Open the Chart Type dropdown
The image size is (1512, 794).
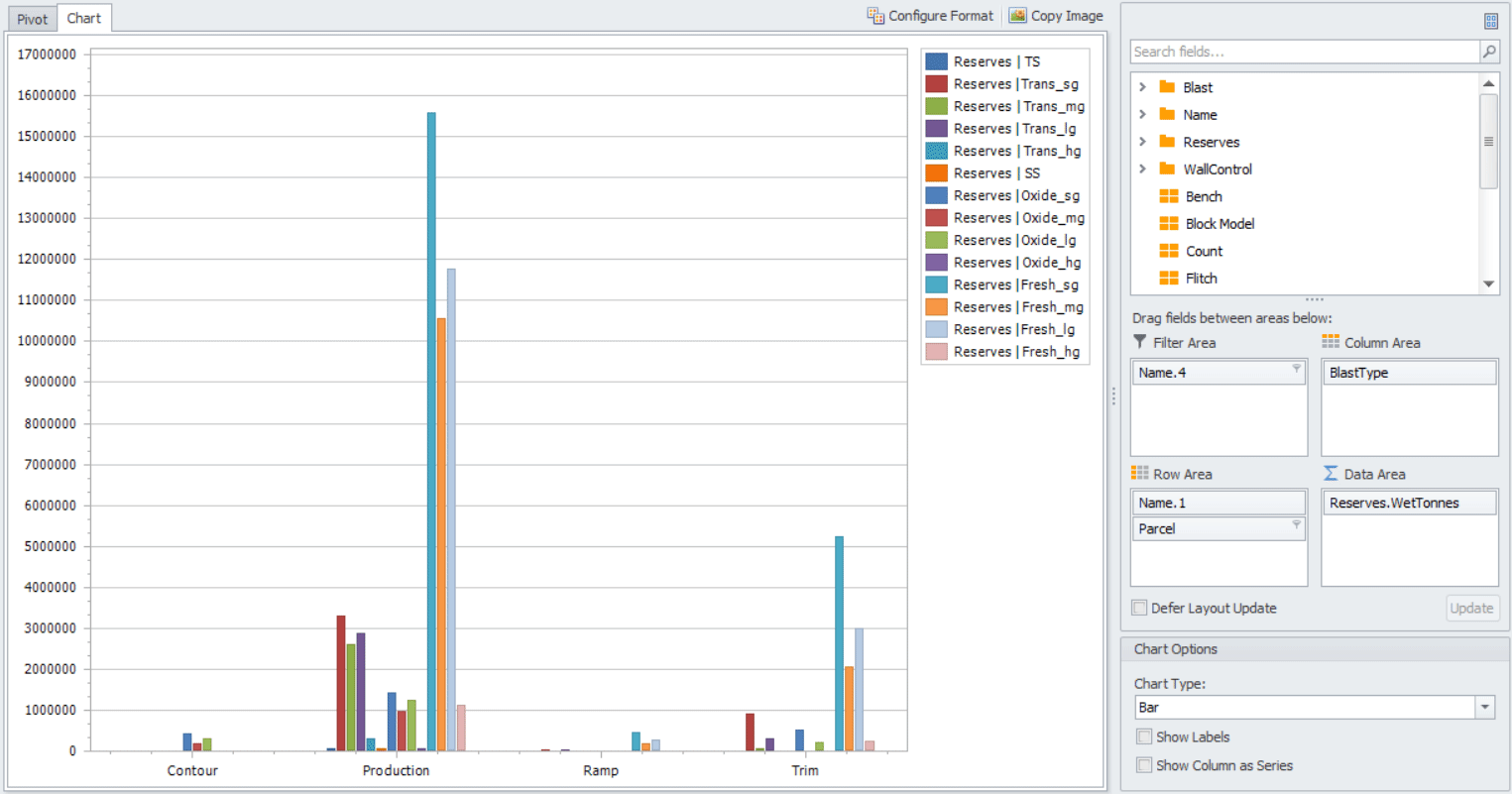(1484, 708)
